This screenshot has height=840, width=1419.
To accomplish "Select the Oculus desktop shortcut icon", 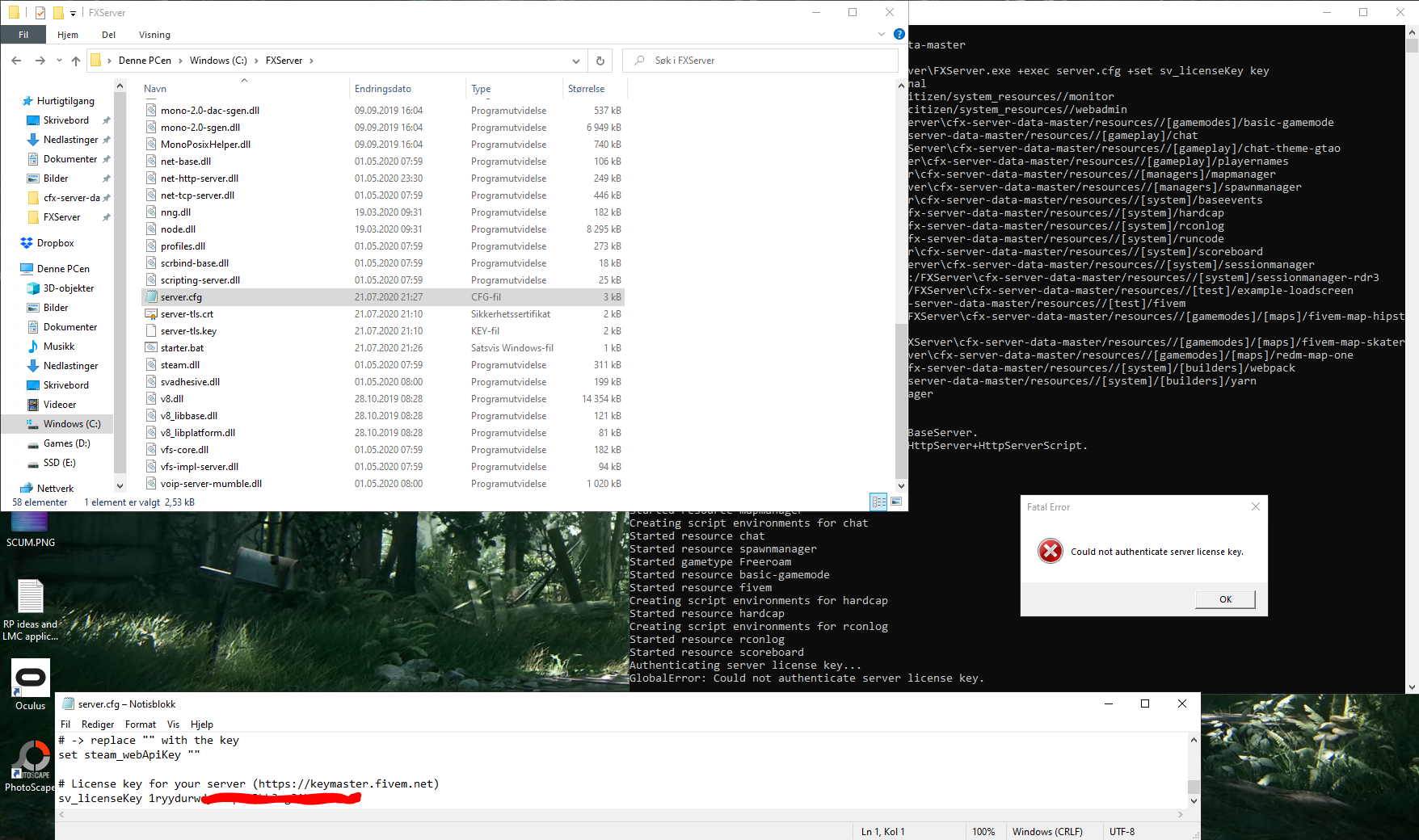I will (31, 685).
